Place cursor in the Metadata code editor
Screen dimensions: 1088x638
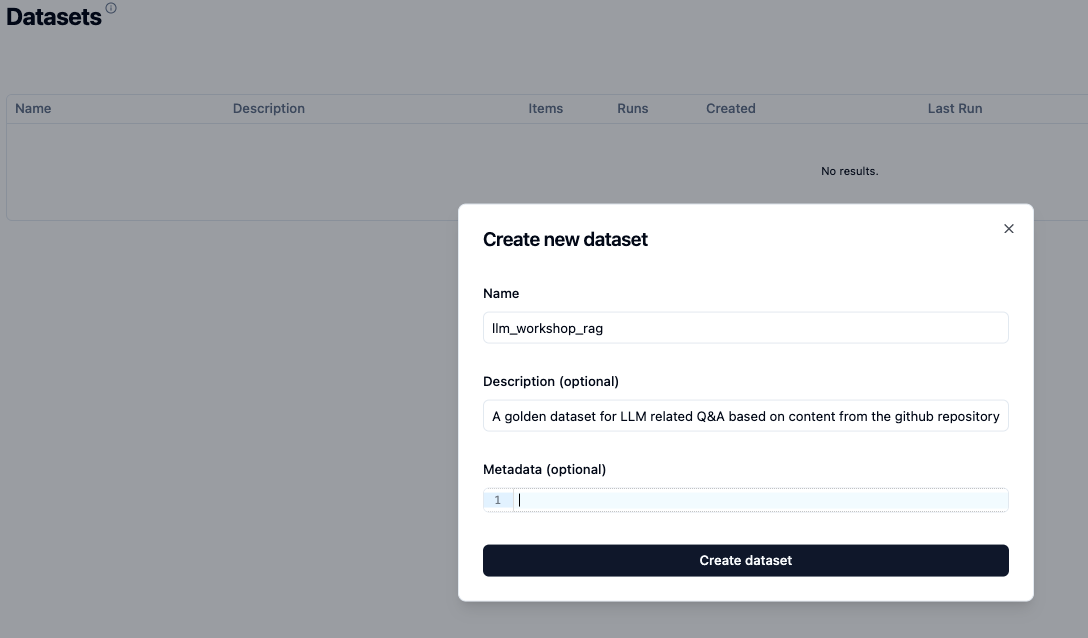(760, 500)
